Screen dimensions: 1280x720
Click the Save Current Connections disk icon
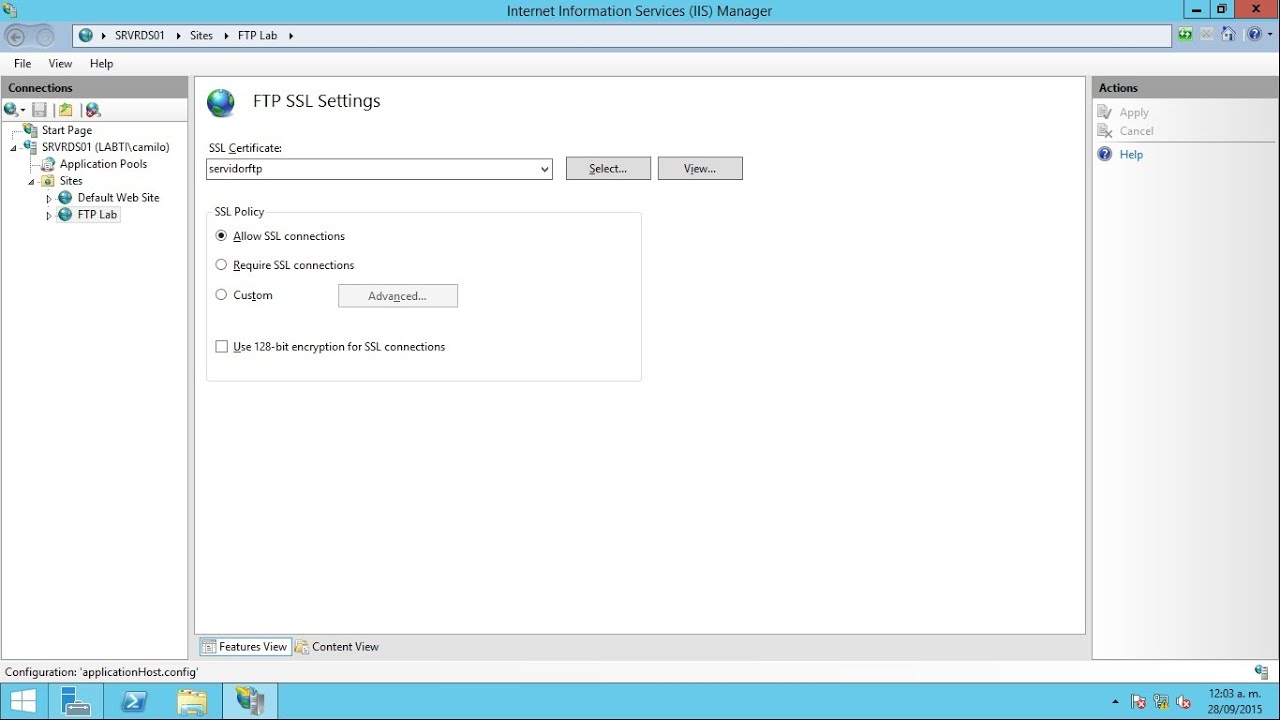tap(40, 110)
